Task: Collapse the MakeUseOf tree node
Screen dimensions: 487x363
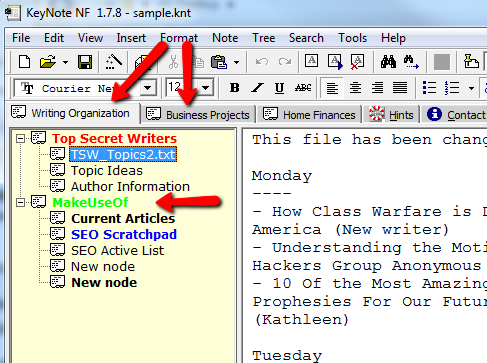Action: [x=21, y=202]
